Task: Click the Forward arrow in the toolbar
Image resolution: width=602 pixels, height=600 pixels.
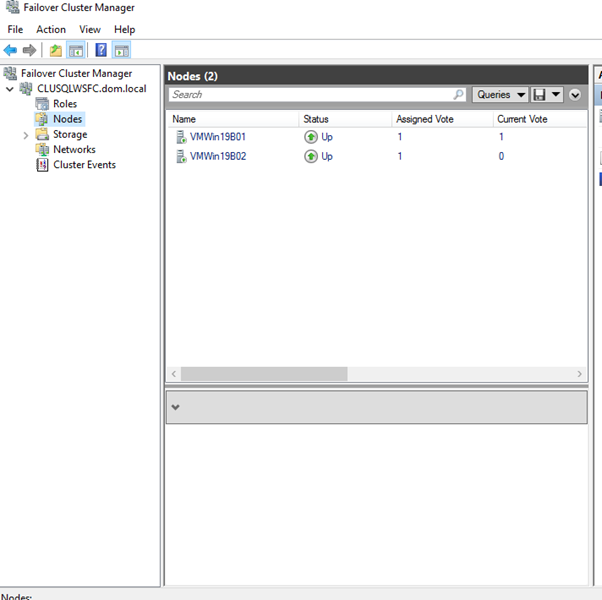Action: point(30,50)
